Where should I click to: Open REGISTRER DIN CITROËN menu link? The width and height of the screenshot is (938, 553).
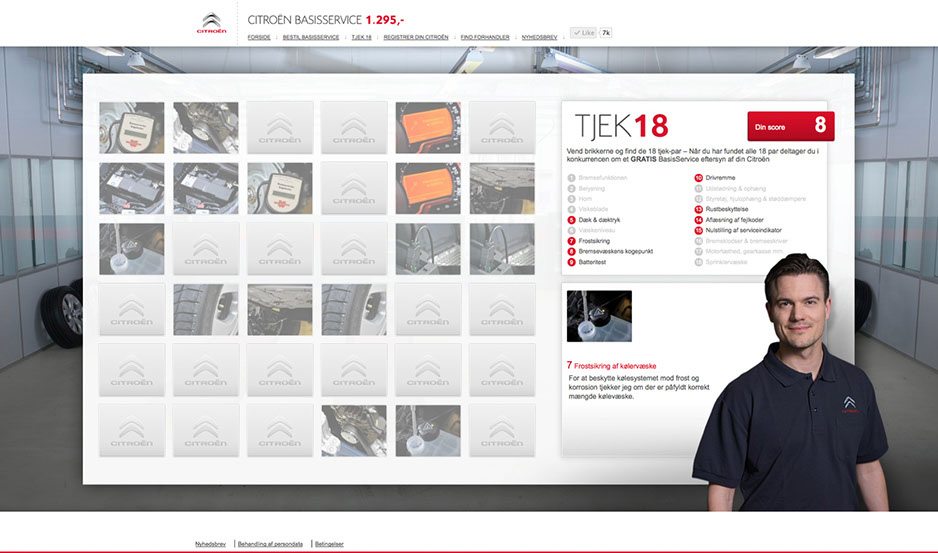(416, 37)
